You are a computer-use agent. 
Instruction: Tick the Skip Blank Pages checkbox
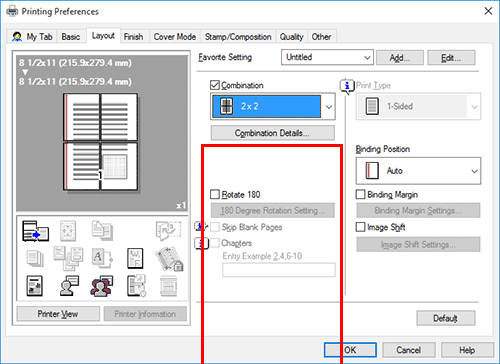215,227
